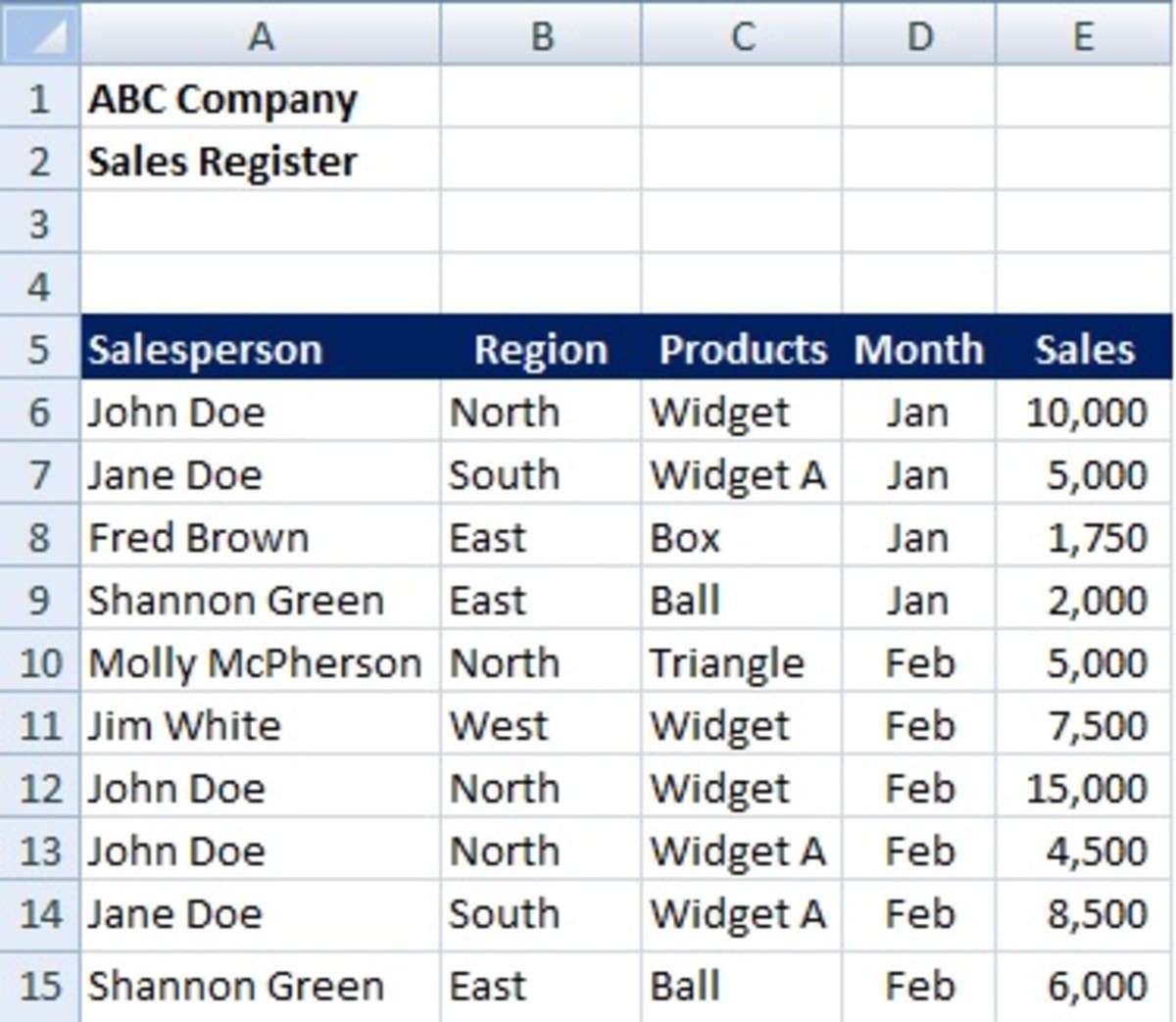The height and width of the screenshot is (1022, 1176).
Task: Select row 15 header
Action: pos(39,985)
